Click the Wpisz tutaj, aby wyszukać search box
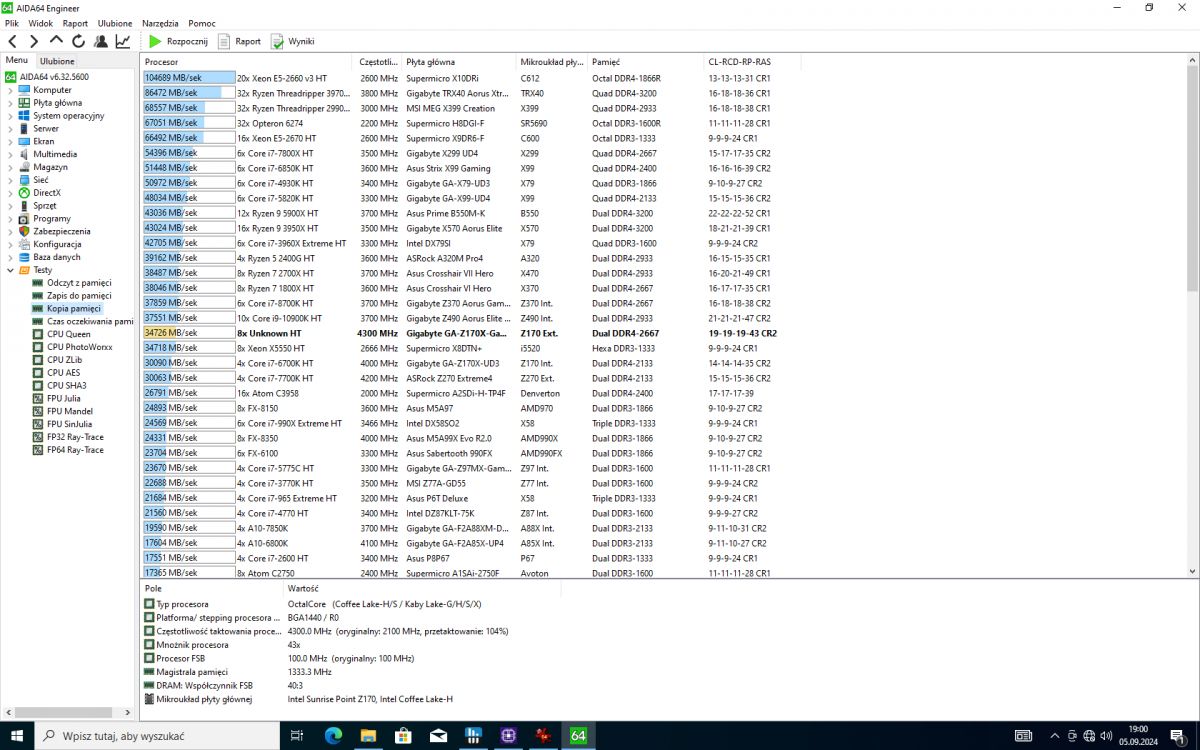1200x750 pixels. pyautogui.click(x=158, y=735)
